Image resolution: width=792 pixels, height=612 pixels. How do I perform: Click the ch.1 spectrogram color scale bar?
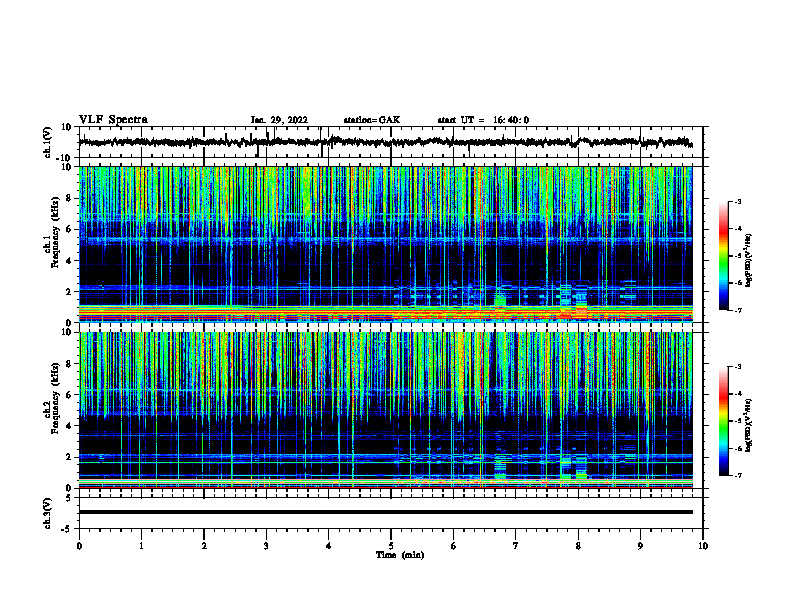(723, 256)
